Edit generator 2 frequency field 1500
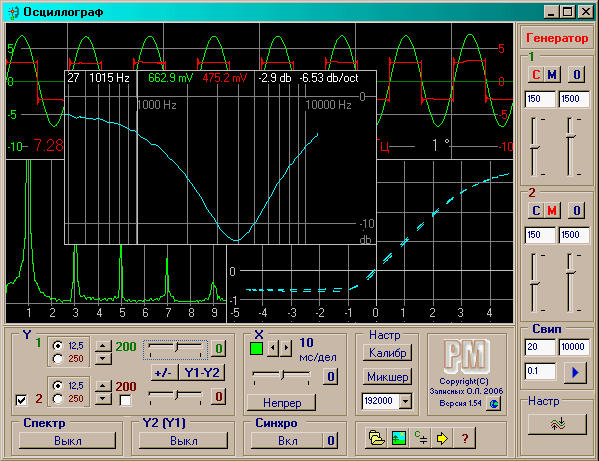The image size is (599, 461). coord(574,235)
